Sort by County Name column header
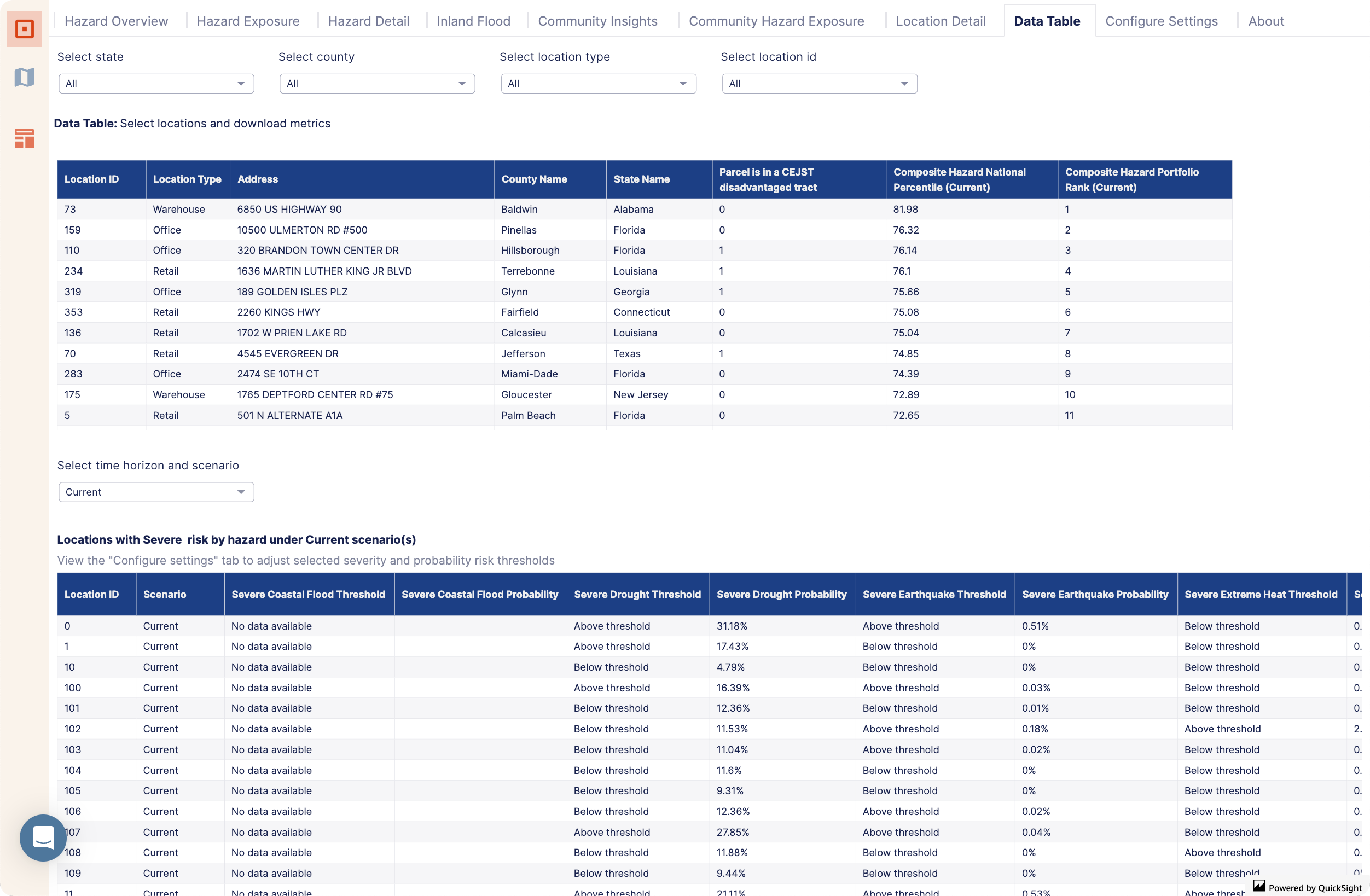Image resolution: width=1370 pixels, height=896 pixels. (550, 179)
